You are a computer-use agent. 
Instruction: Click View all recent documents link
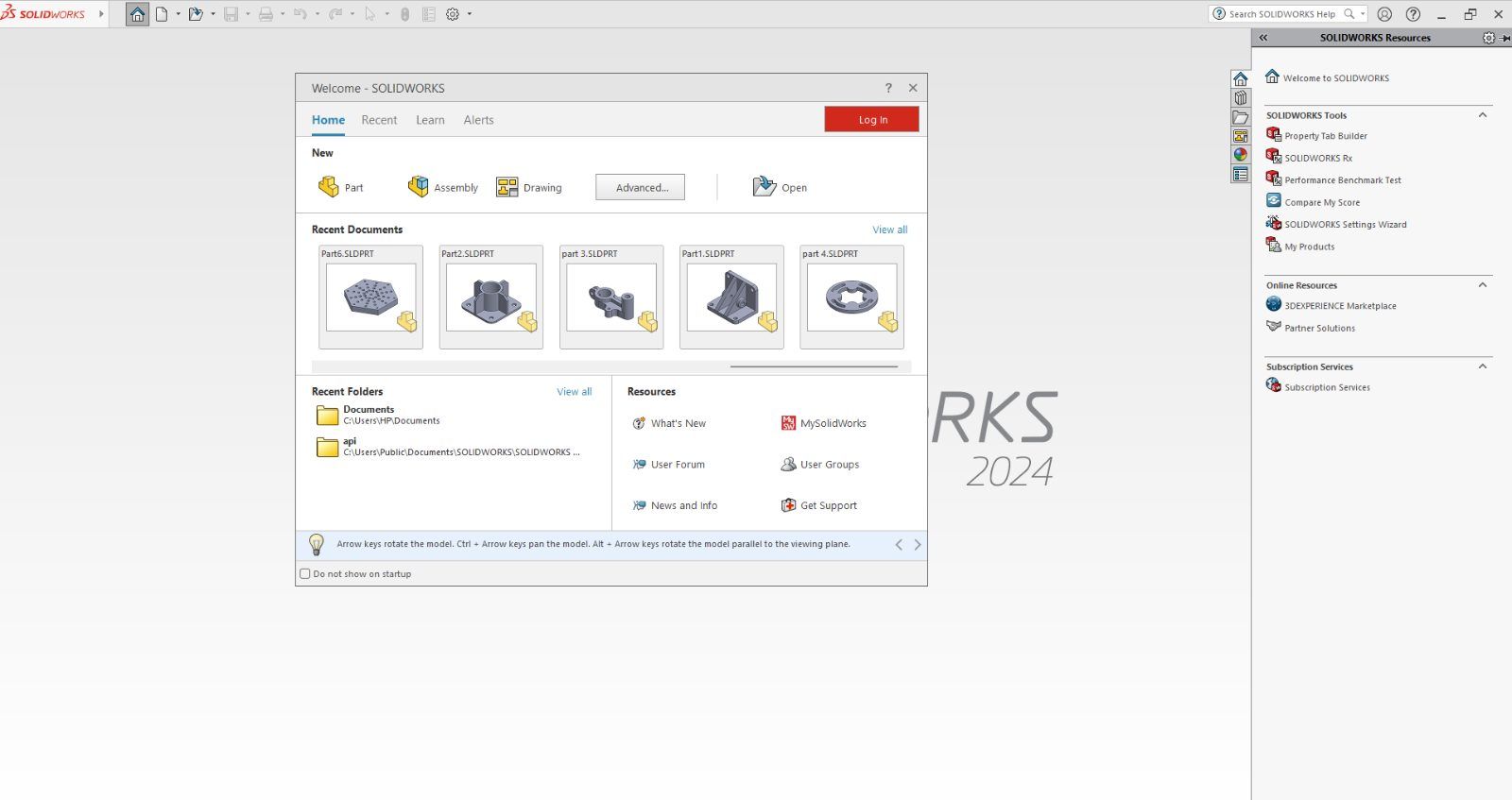click(x=889, y=230)
